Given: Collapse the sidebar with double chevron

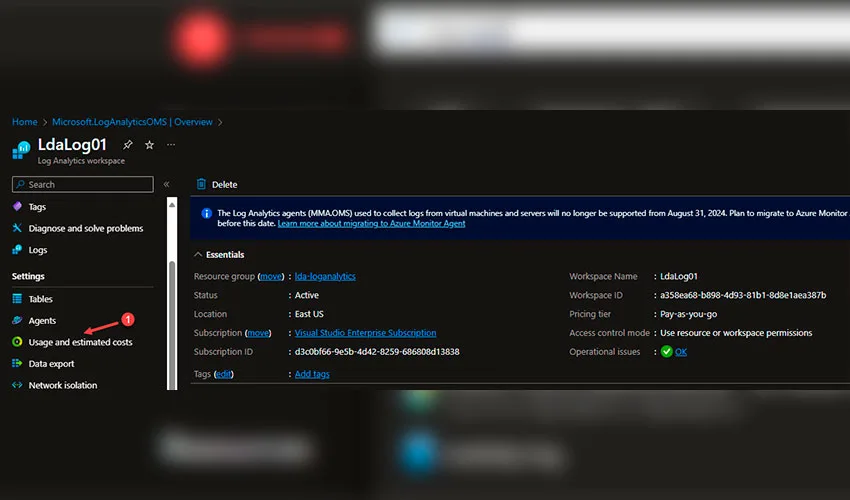Looking at the screenshot, I should pos(166,184).
